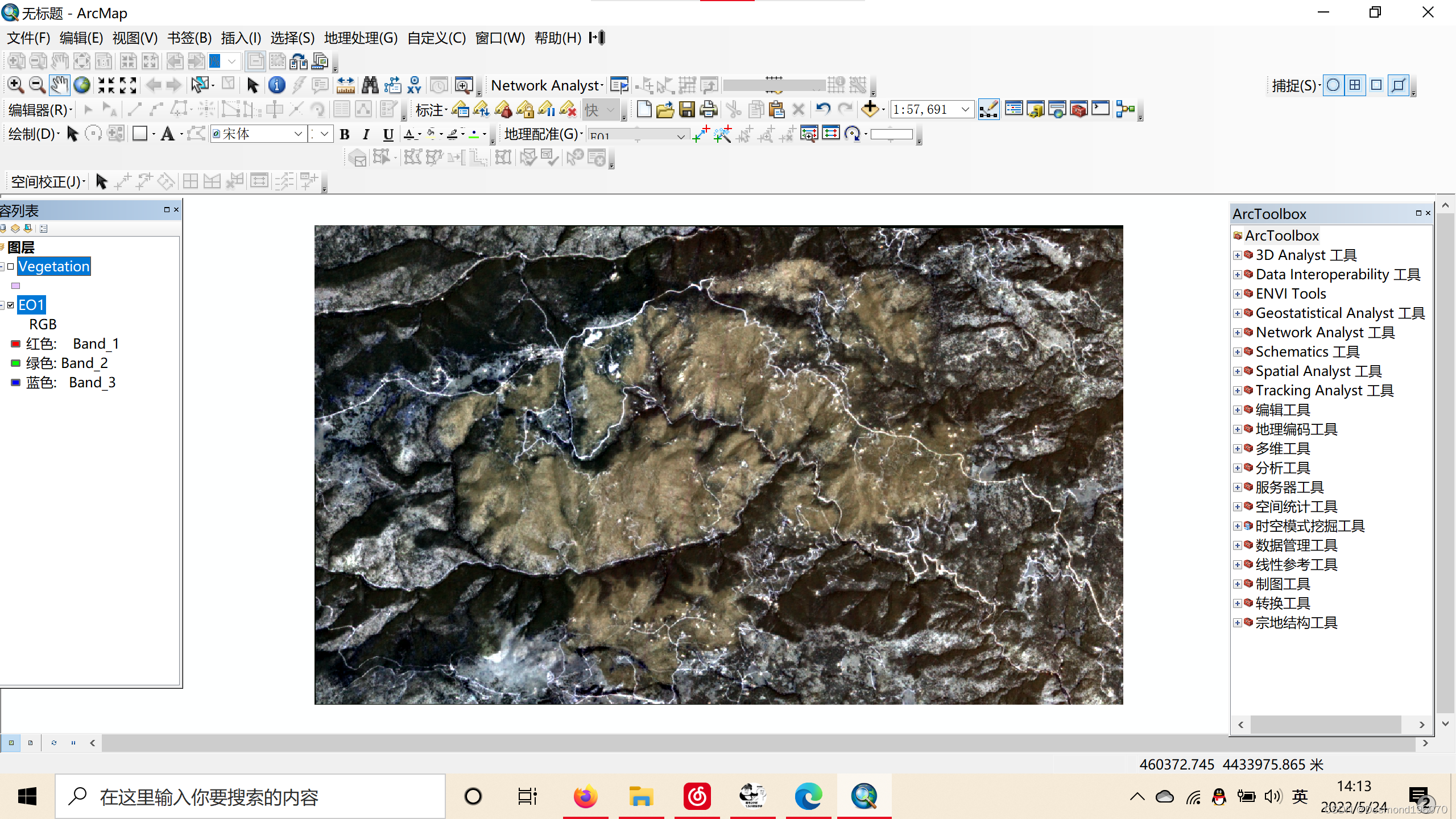Expand the Spatial Analyst tools node
1456x819 pixels.
click(x=1237, y=371)
